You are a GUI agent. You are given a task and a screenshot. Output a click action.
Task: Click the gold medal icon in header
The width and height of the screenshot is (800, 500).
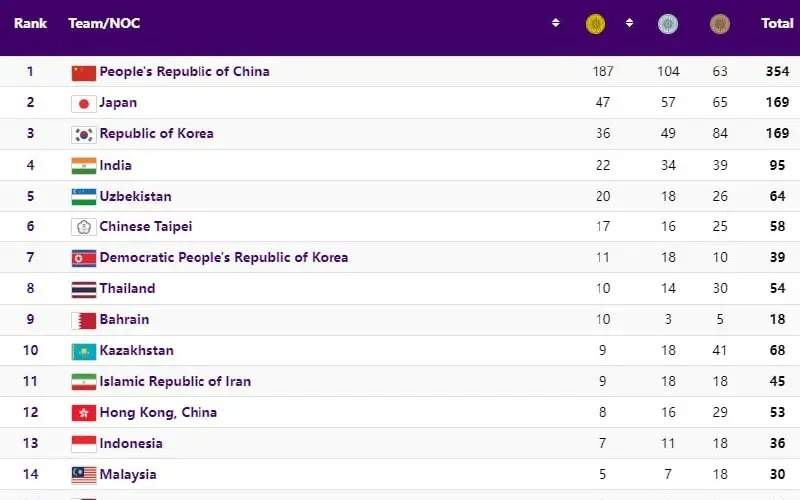(595, 24)
